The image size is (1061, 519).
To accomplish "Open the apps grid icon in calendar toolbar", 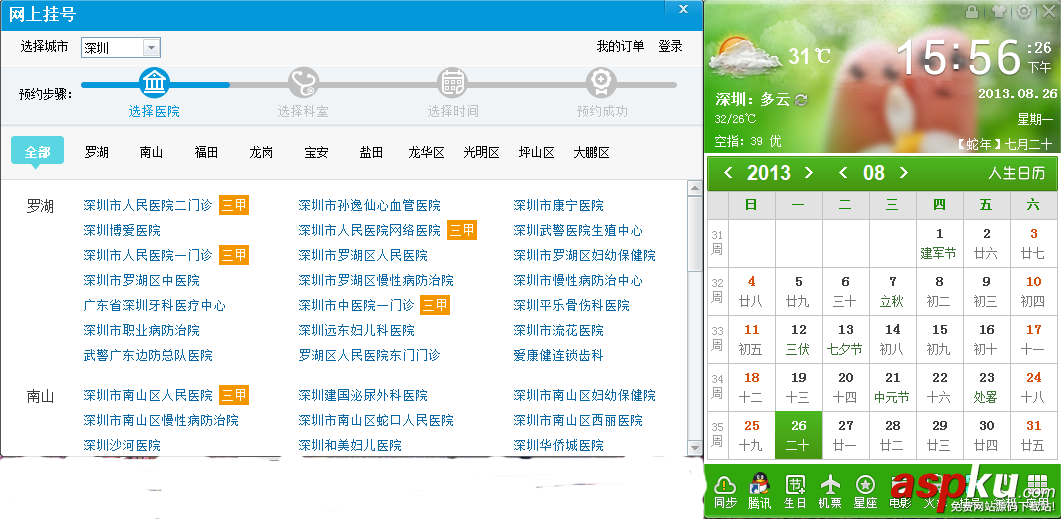I will point(1037,484).
